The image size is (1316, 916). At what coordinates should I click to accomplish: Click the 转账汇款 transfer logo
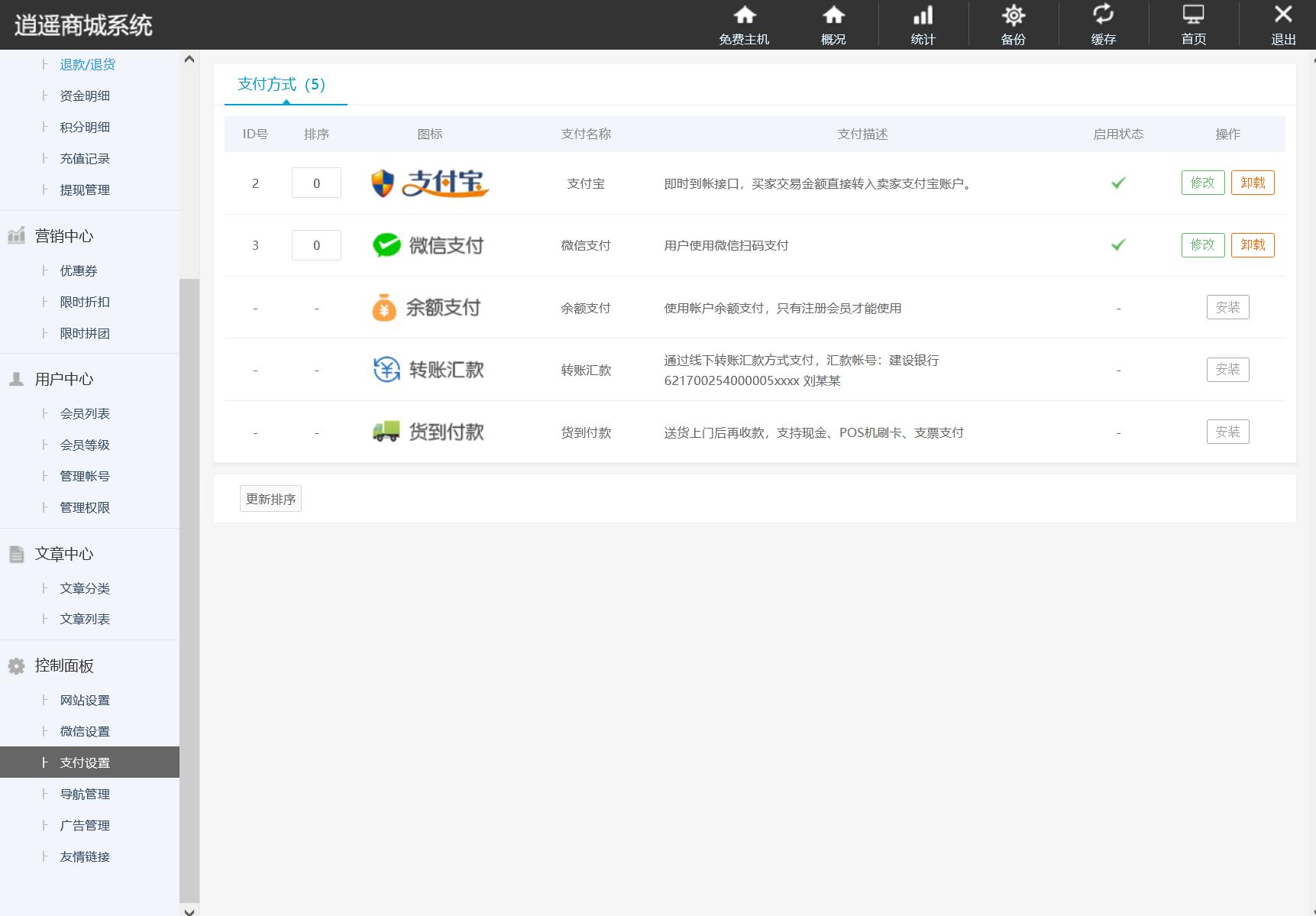tap(428, 370)
